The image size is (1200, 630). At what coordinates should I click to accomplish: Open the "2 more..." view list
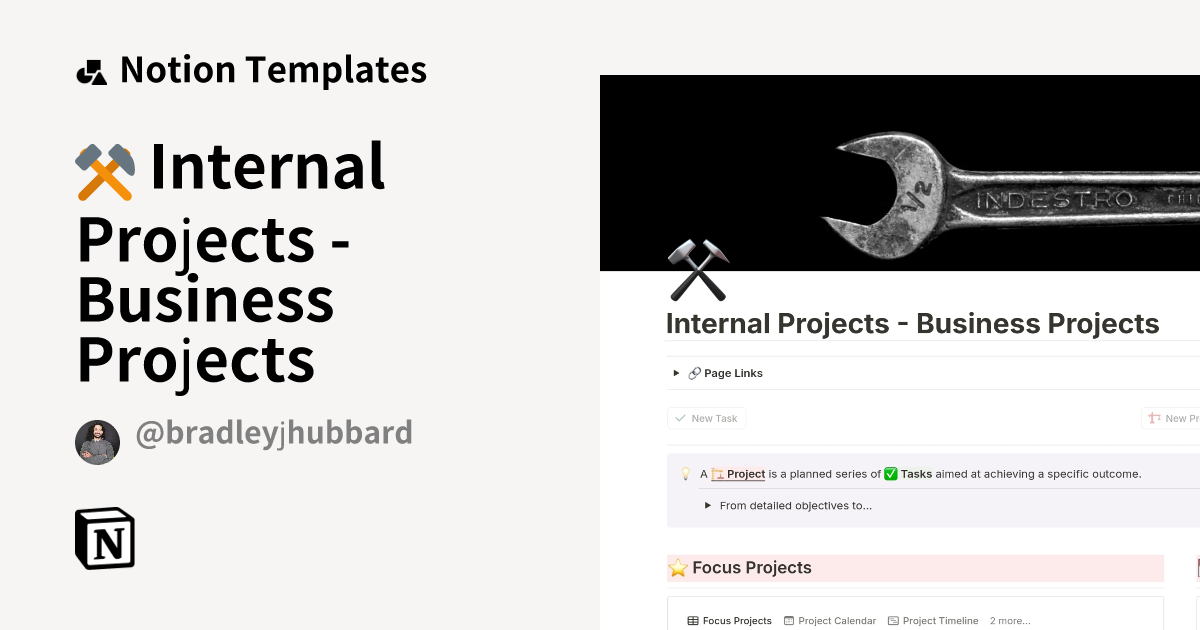[x=1010, y=620]
